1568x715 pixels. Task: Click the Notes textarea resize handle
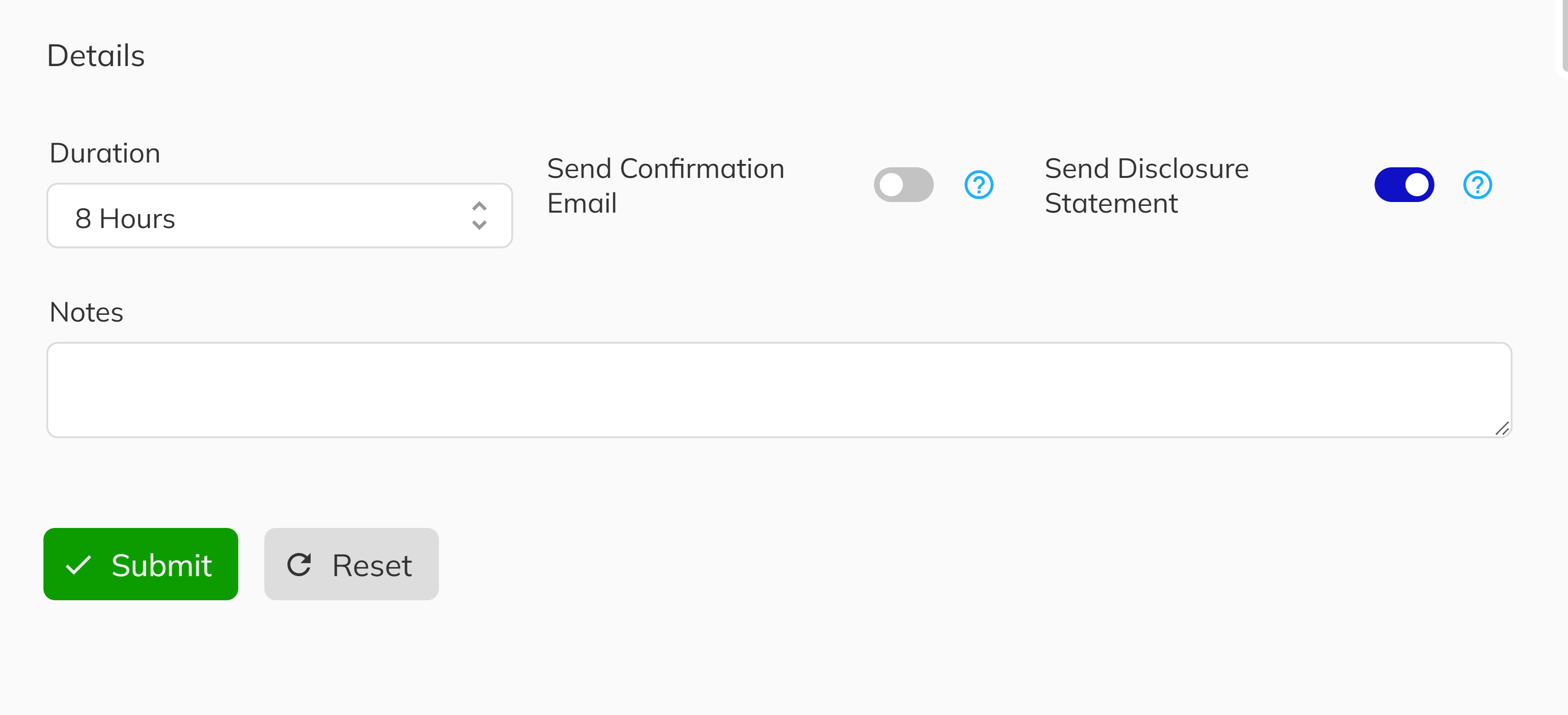point(1501,429)
